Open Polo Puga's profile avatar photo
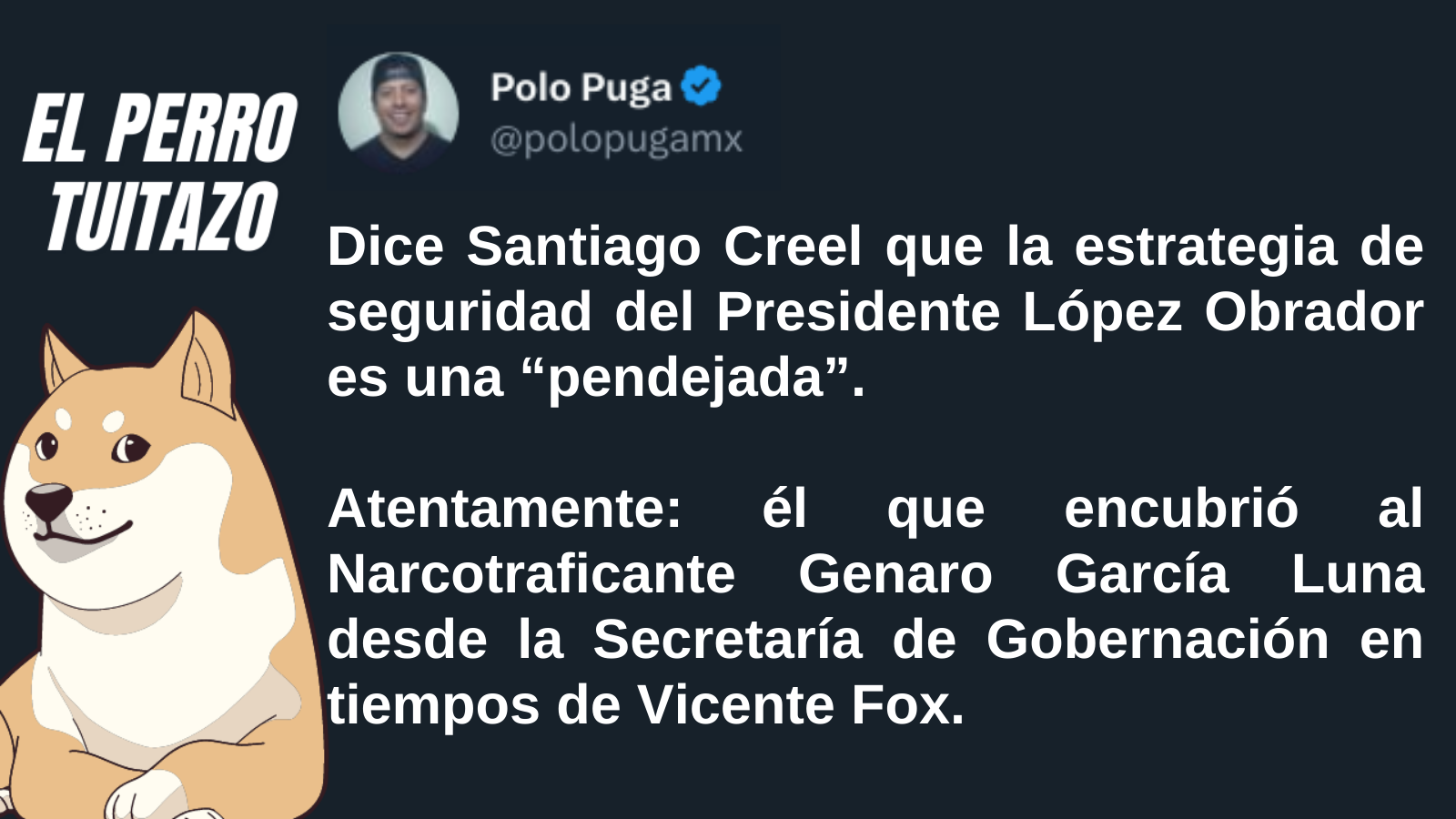1456x819 pixels. 399,112
